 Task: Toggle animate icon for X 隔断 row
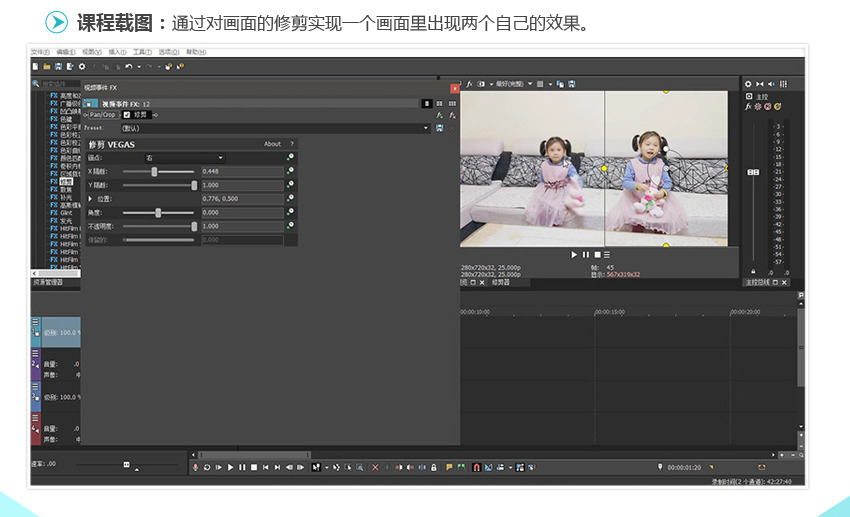pos(291,171)
